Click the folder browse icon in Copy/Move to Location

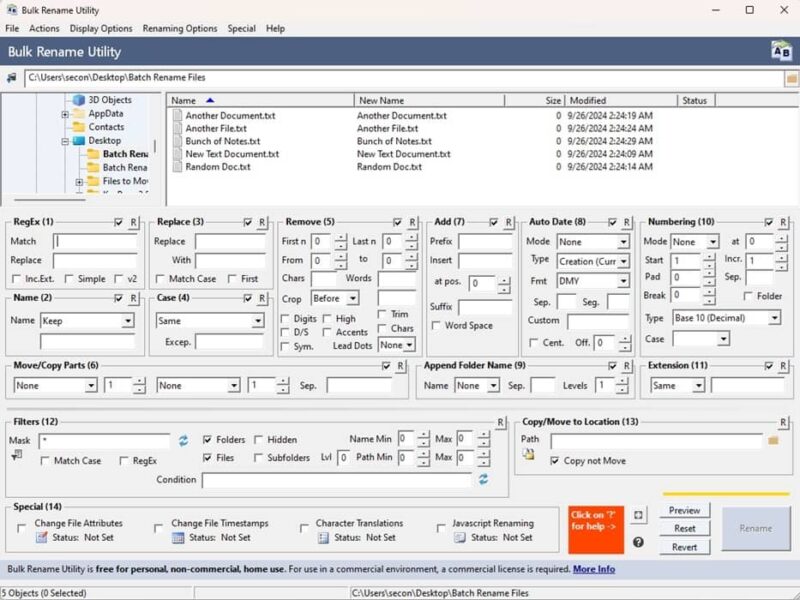point(774,440)
